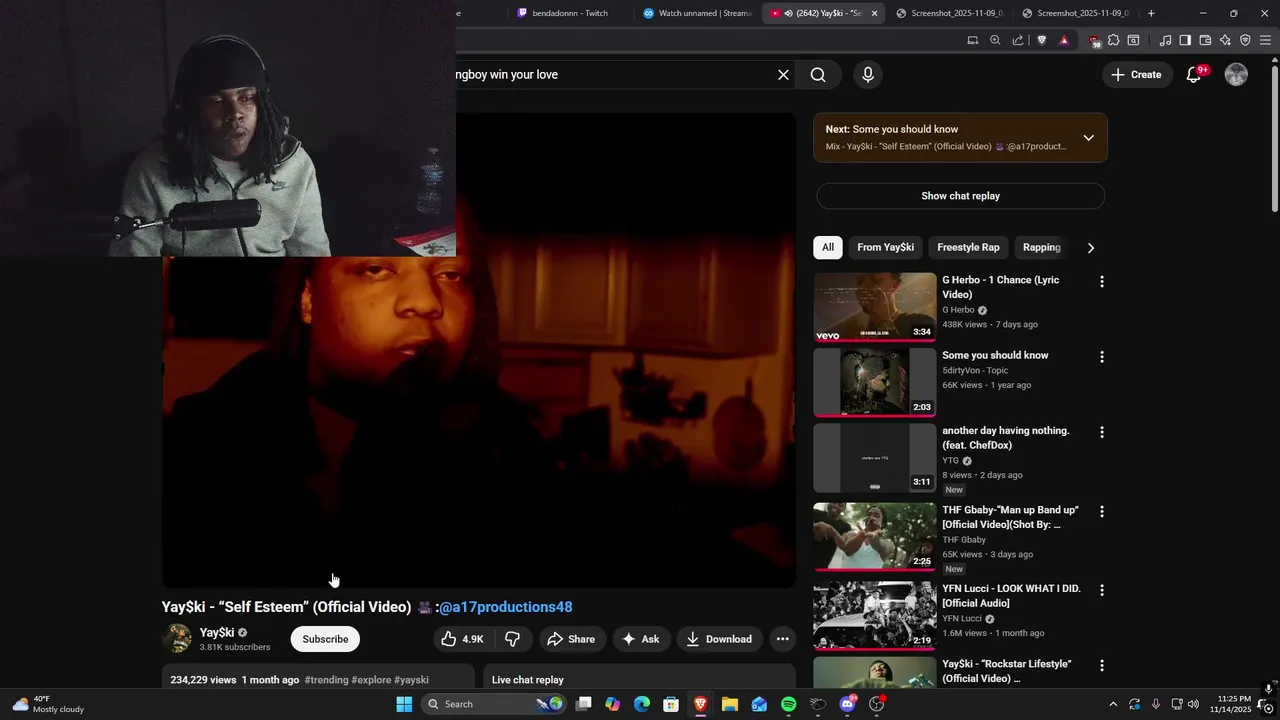Ask AI about this video
This screenshot has height=720, width=1280.
(640, 639)
